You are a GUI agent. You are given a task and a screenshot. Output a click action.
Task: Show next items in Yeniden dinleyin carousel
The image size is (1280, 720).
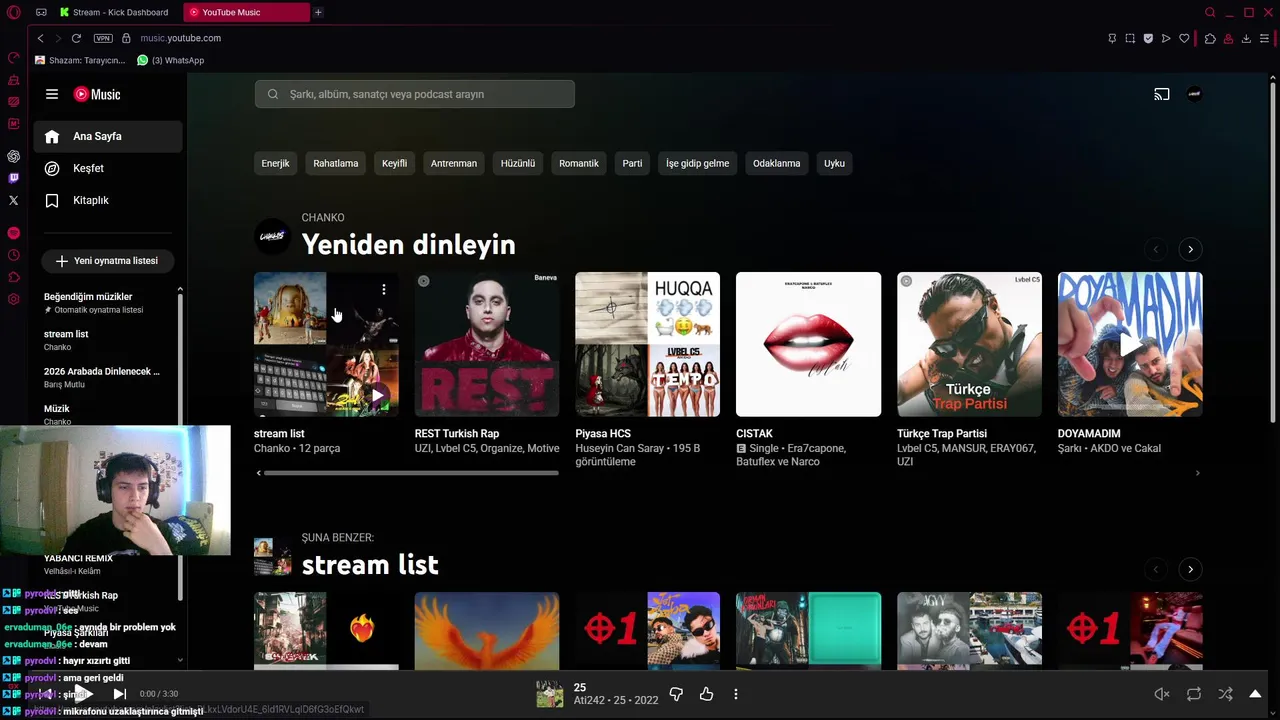[1190, 249]
